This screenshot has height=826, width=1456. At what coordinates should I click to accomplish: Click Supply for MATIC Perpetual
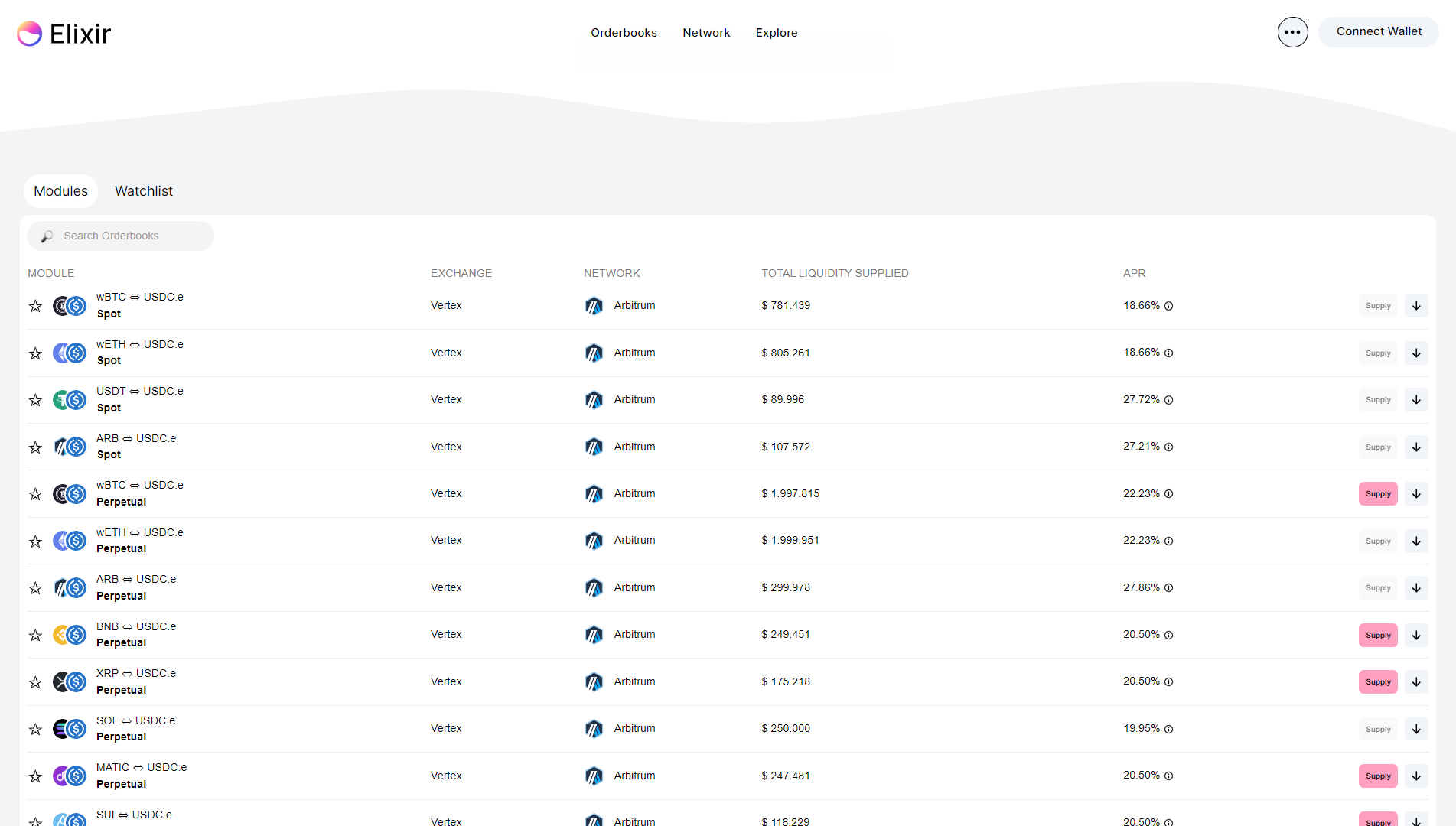[x=1378, y=776]
